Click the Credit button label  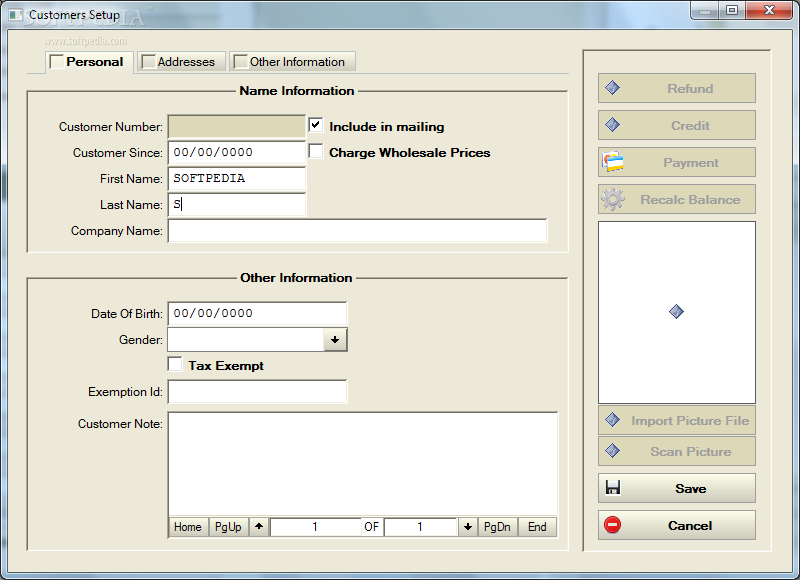(690, 125)
